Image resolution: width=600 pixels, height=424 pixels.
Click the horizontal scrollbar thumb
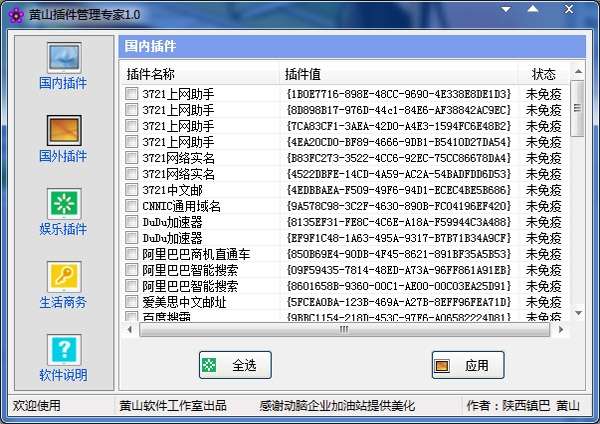(344, 329)
